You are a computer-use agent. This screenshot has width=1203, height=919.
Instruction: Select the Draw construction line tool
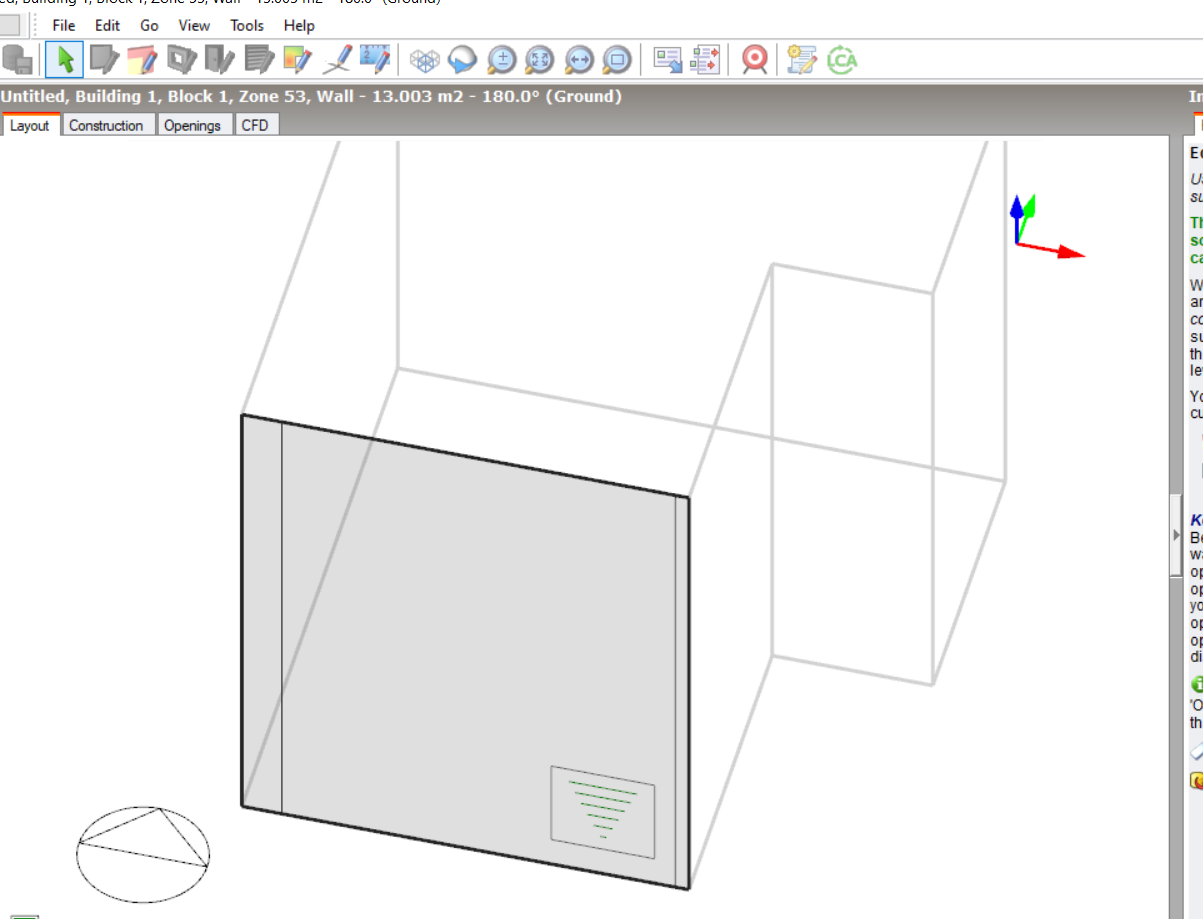pos(337,60)
